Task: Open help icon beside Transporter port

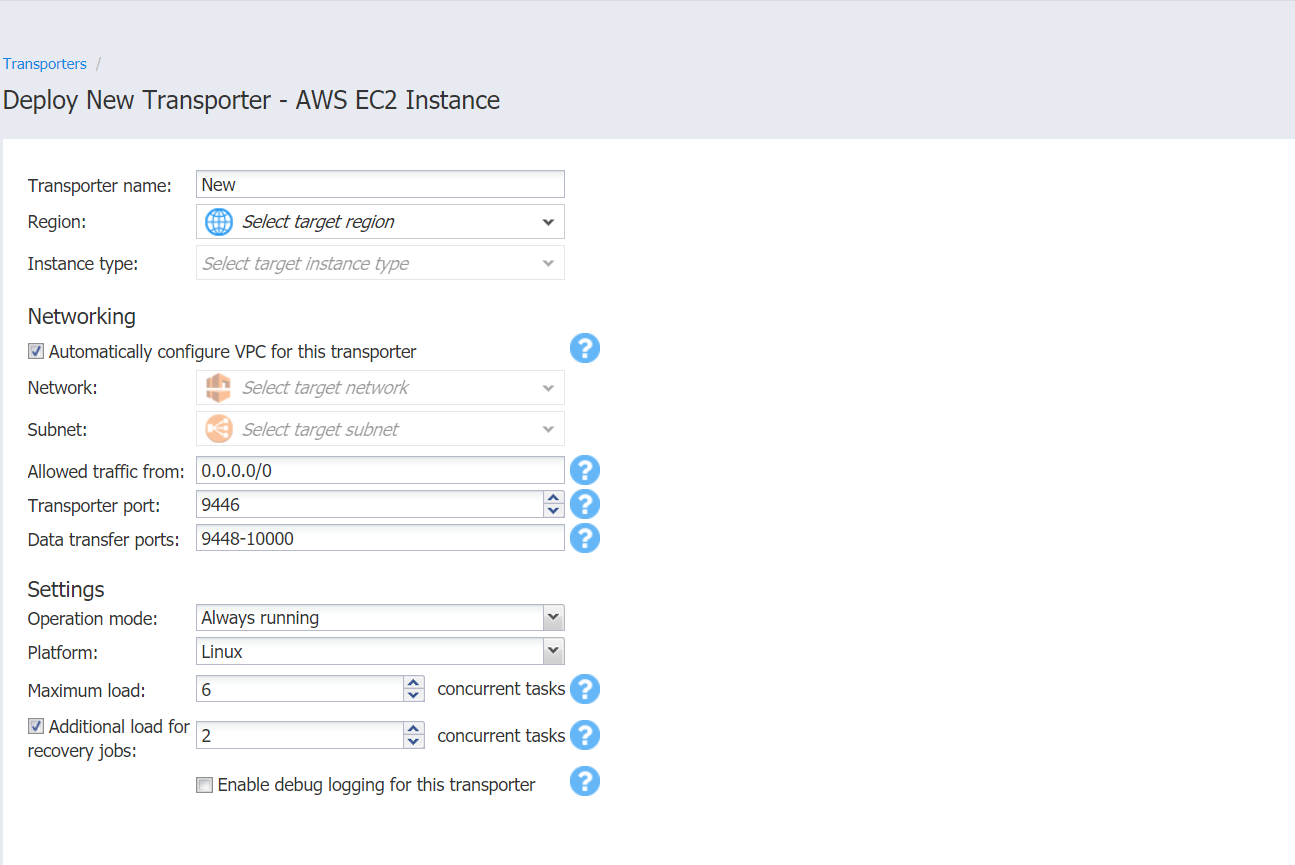Action: click(x=585, y=504)
